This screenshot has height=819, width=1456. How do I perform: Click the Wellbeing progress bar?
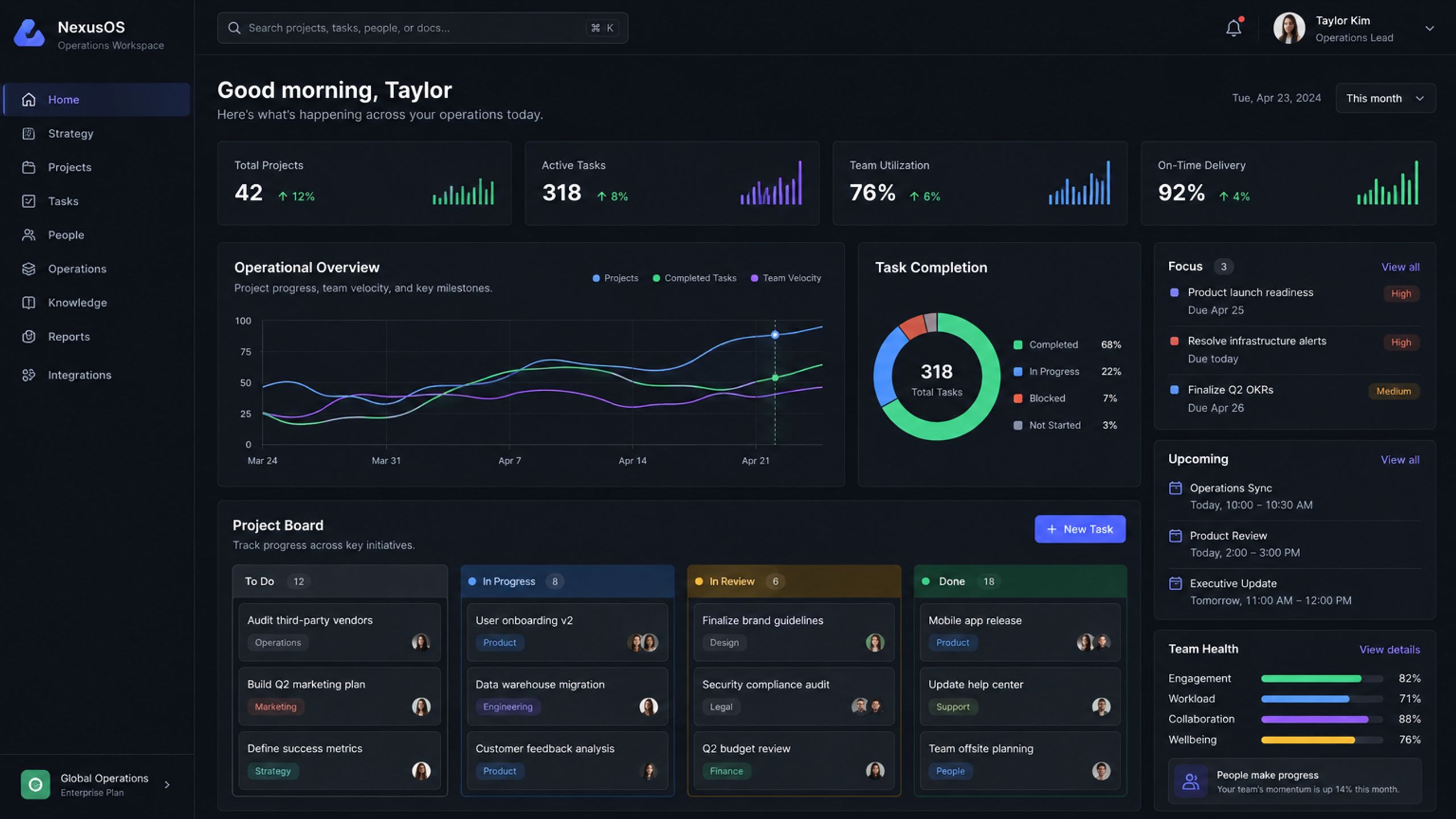coord(1322,740)
